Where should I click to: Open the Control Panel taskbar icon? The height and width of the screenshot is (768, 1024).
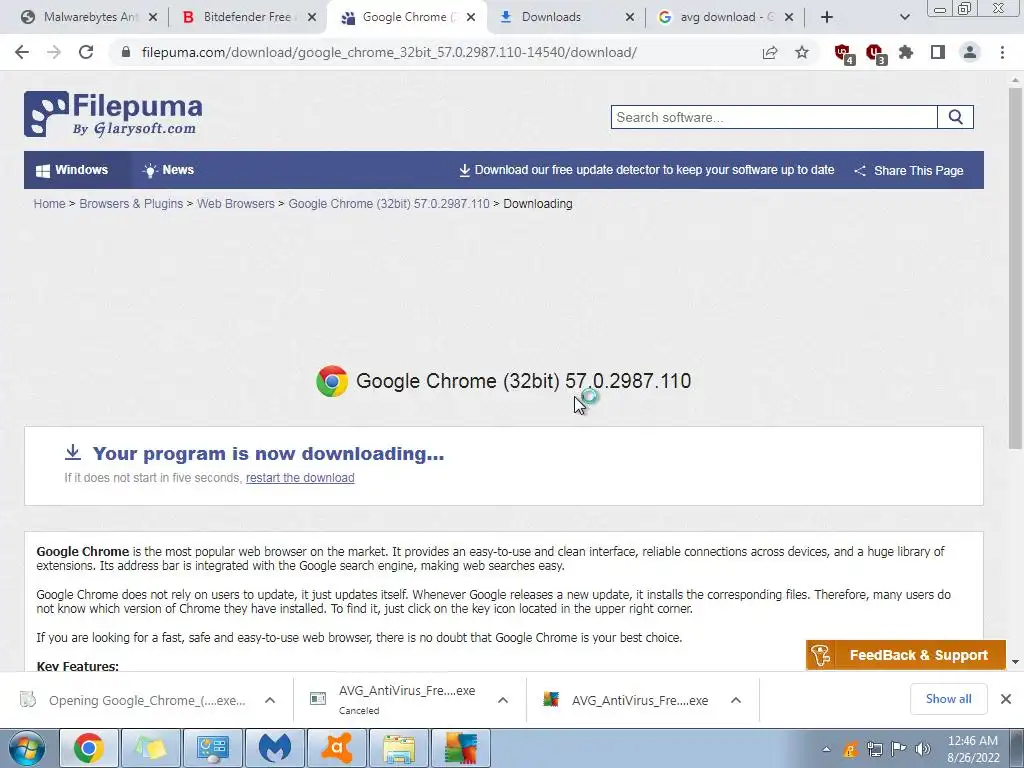click(212, 748)
